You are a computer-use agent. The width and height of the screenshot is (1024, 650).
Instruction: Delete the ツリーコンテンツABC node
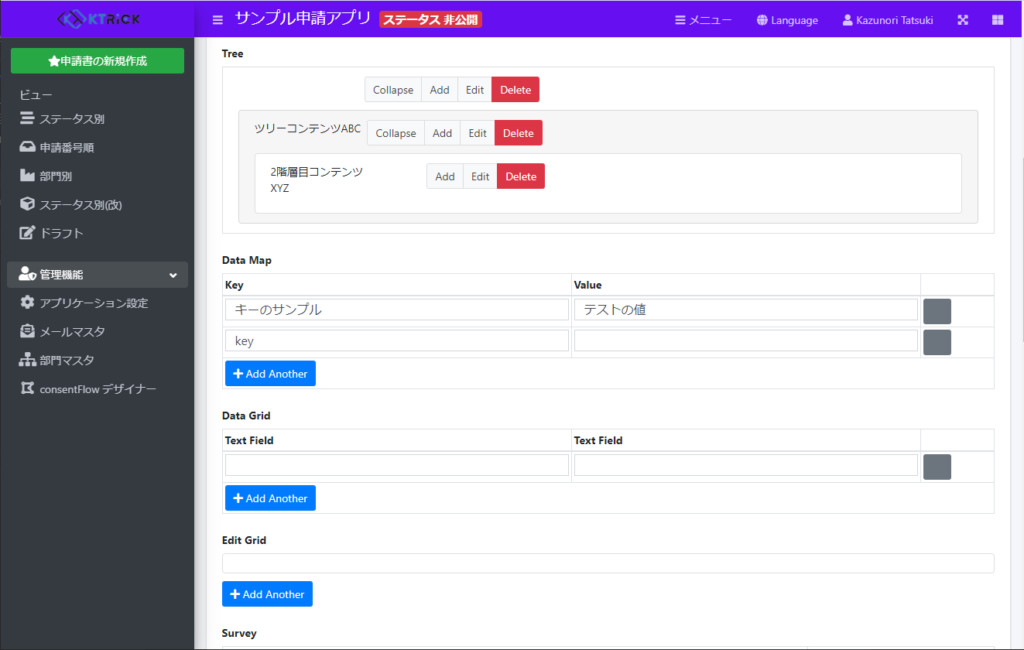pyautogui.click(x=518, y=133)
